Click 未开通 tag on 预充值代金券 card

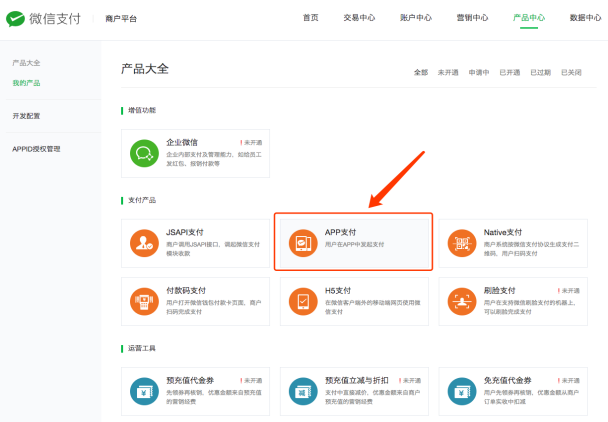point(251,381)
